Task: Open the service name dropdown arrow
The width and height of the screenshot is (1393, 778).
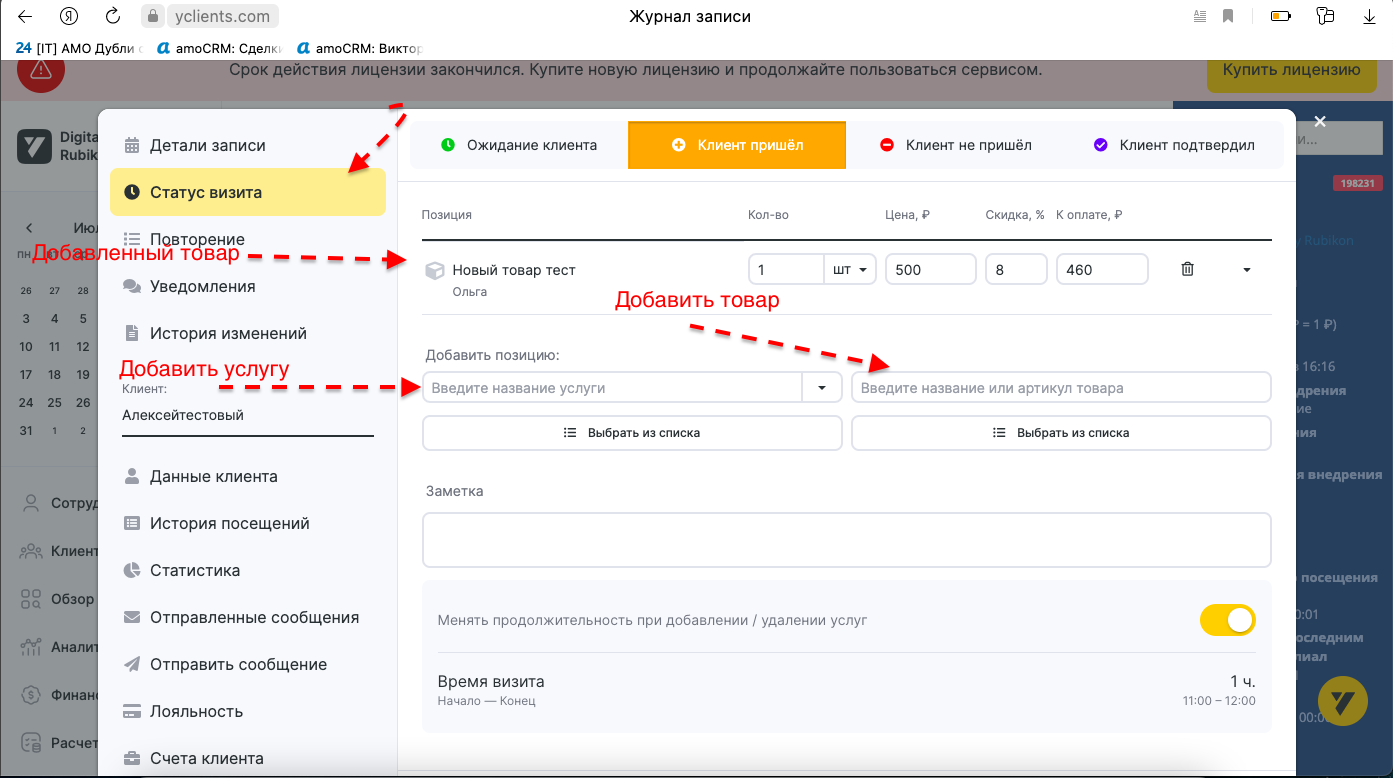Action: (x=822, y=387)
